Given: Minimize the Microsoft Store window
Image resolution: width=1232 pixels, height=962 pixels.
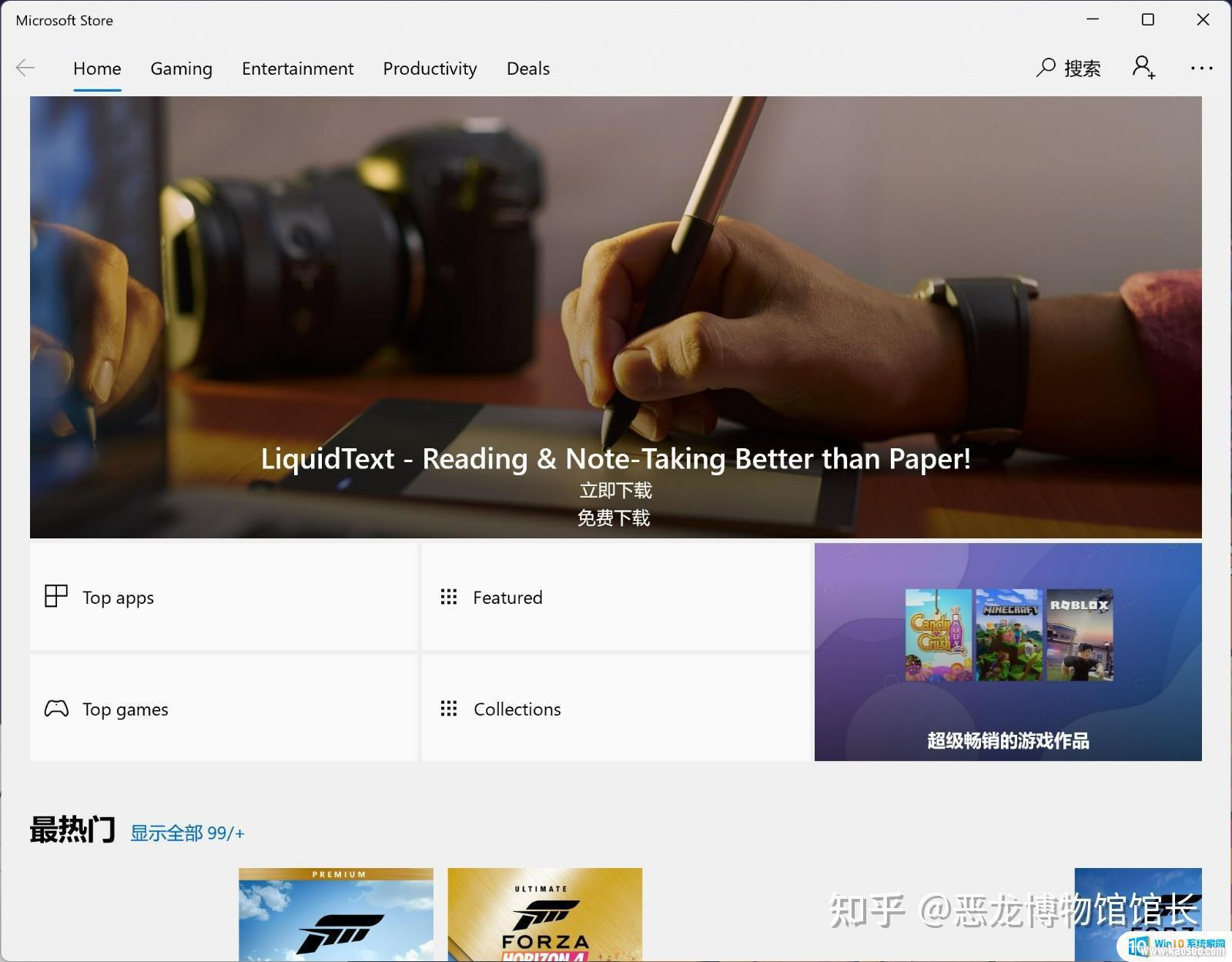Looking at the screenshot, I should (1093, 19).
